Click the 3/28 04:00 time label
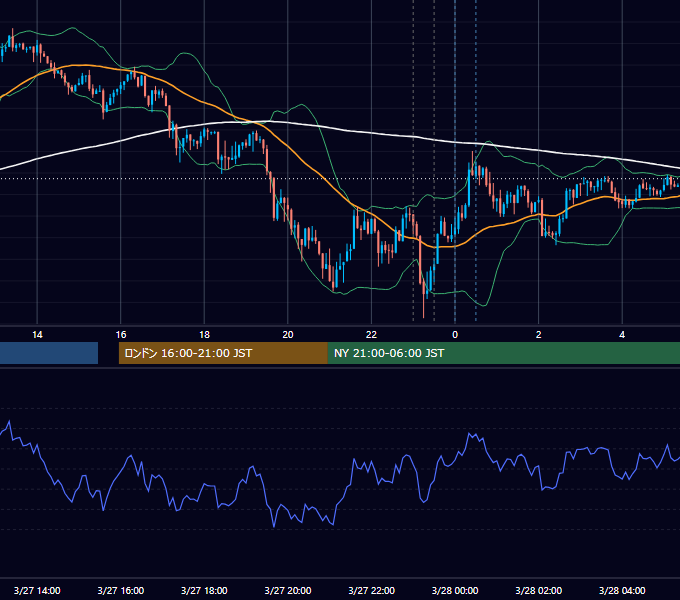Screen dimensions: 680x600 [x=622, y=590]
